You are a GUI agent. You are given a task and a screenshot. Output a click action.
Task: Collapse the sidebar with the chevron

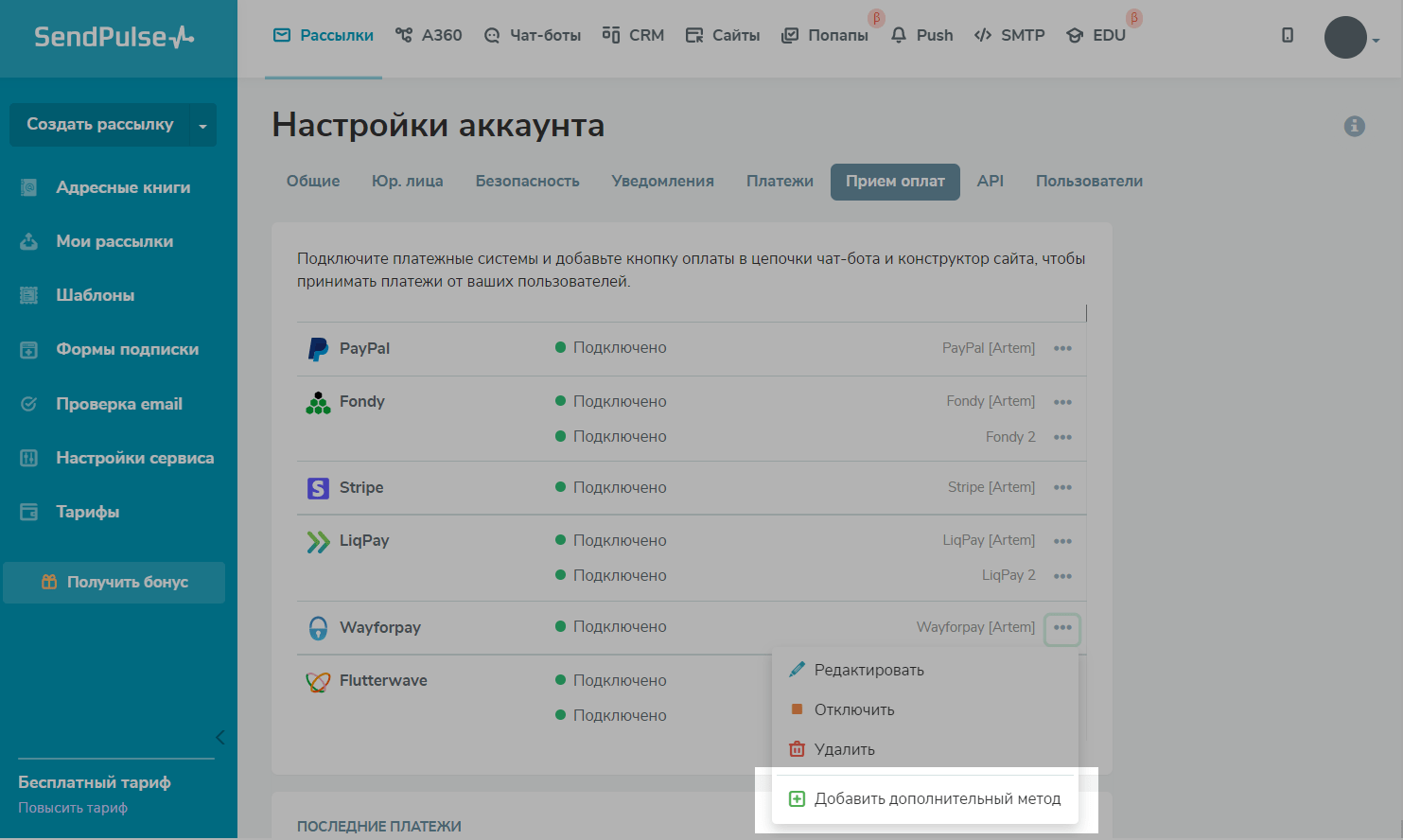point(219,738)
